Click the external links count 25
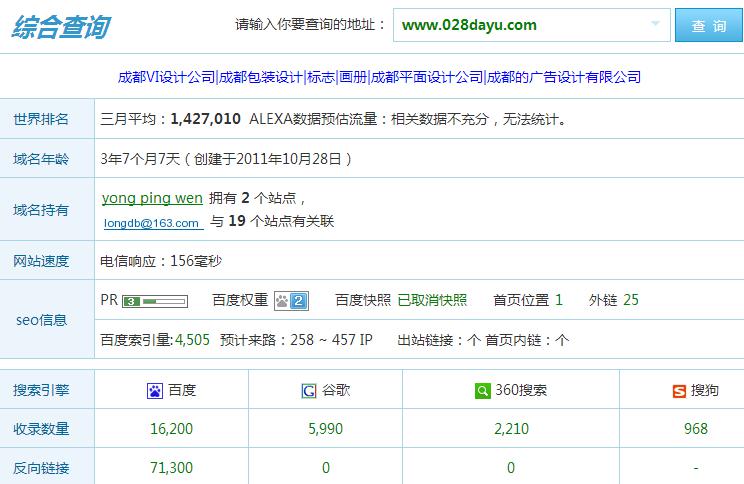This screenshot has height=484, width=744. pos(630,300)
